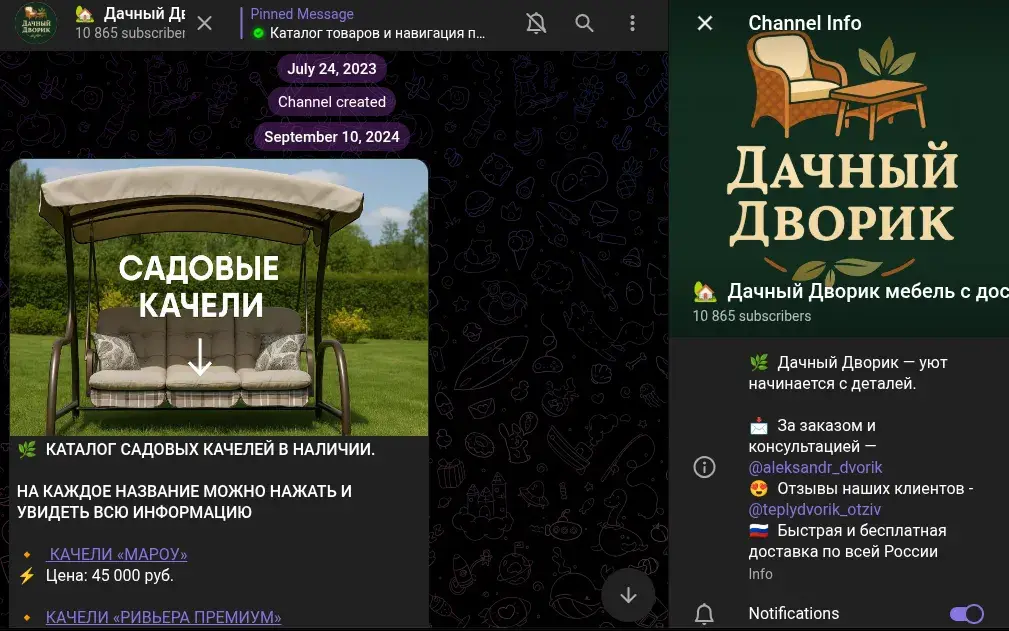Close the Channel Info panel

(x=705, y=23)
